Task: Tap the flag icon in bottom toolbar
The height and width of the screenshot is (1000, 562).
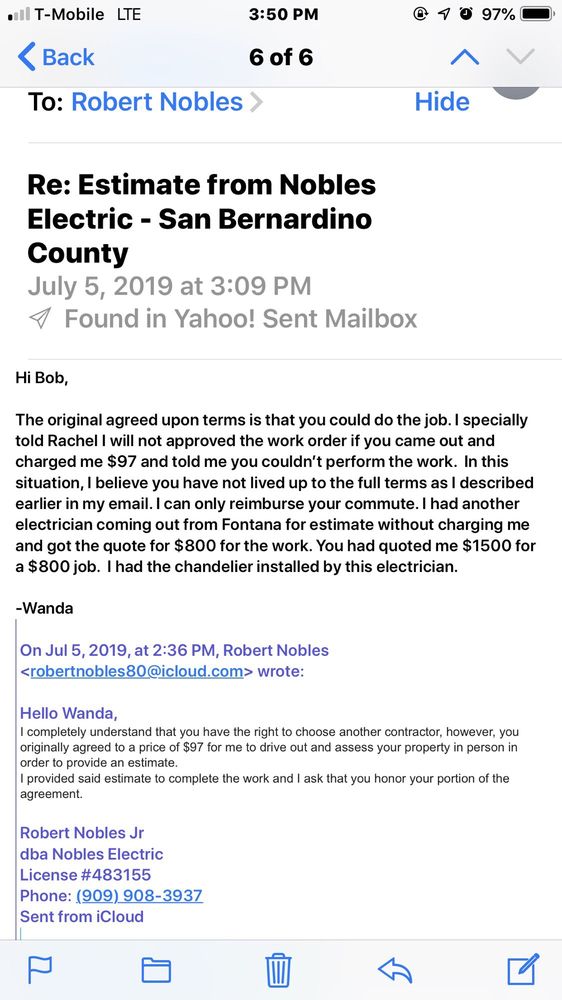Action: pos(40,970)
